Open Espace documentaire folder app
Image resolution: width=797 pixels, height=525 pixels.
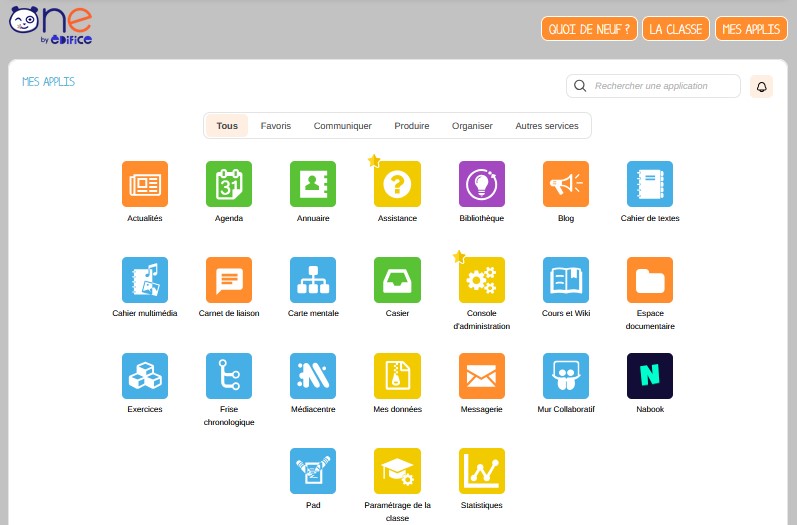pos(650,280)
